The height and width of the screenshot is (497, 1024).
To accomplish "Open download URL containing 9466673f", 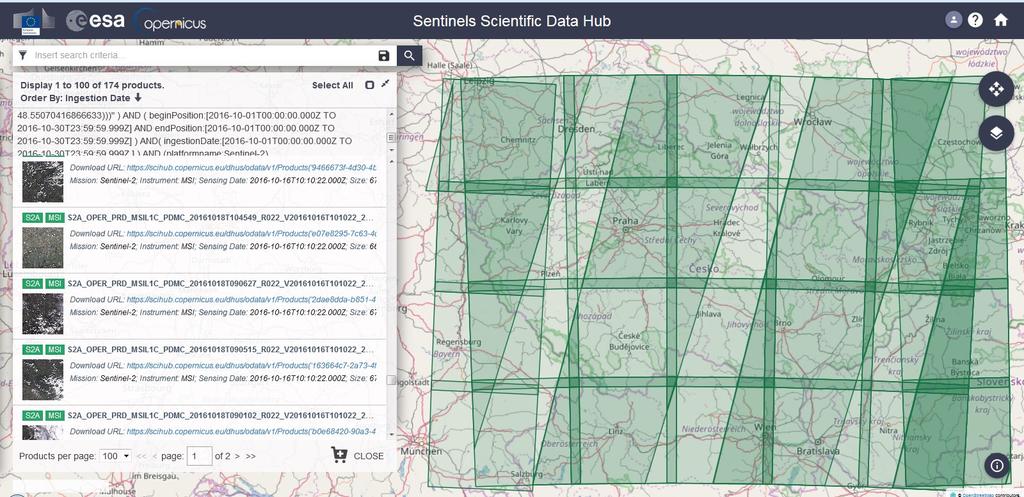I will point(251,167).
